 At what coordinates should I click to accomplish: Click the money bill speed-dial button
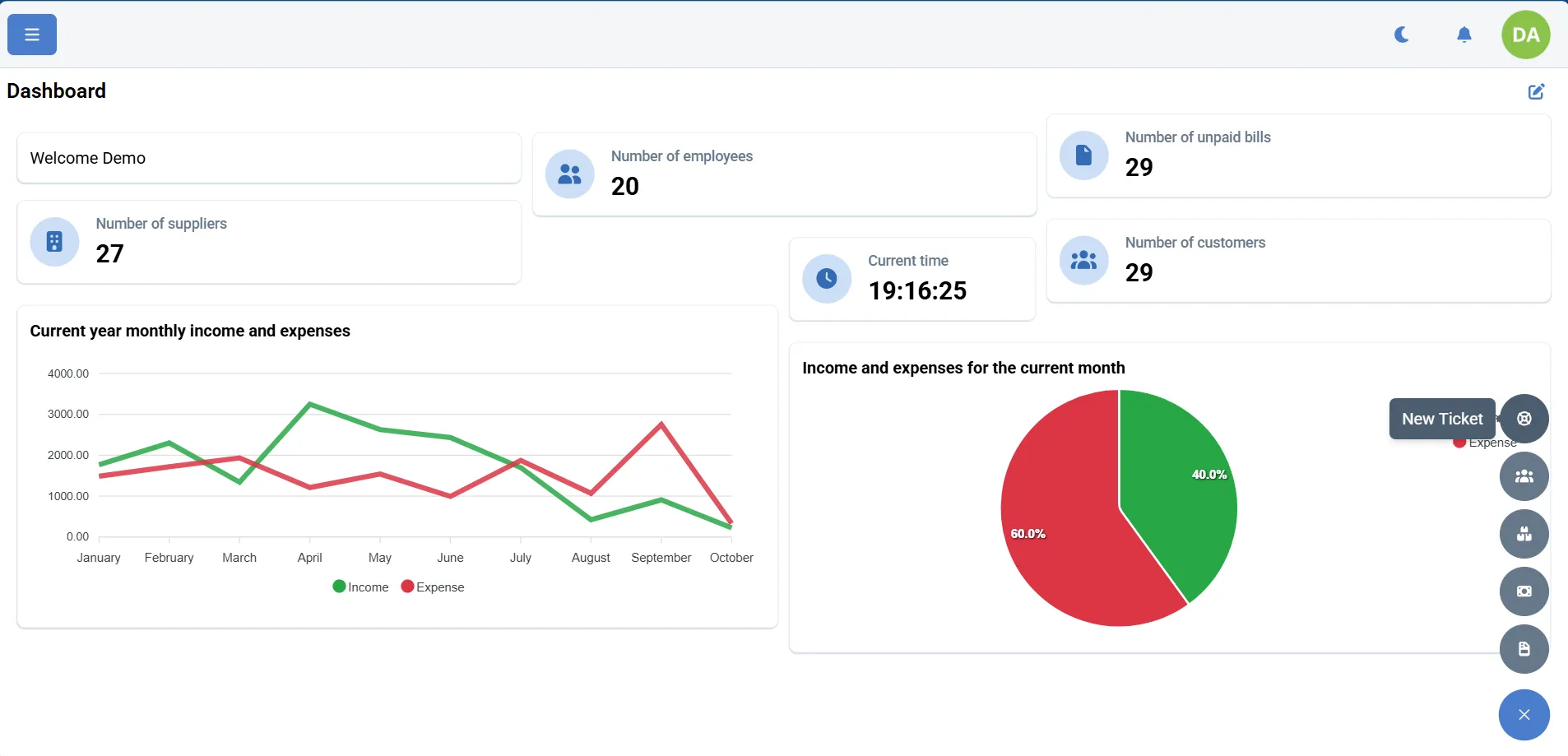point(1524,591)
